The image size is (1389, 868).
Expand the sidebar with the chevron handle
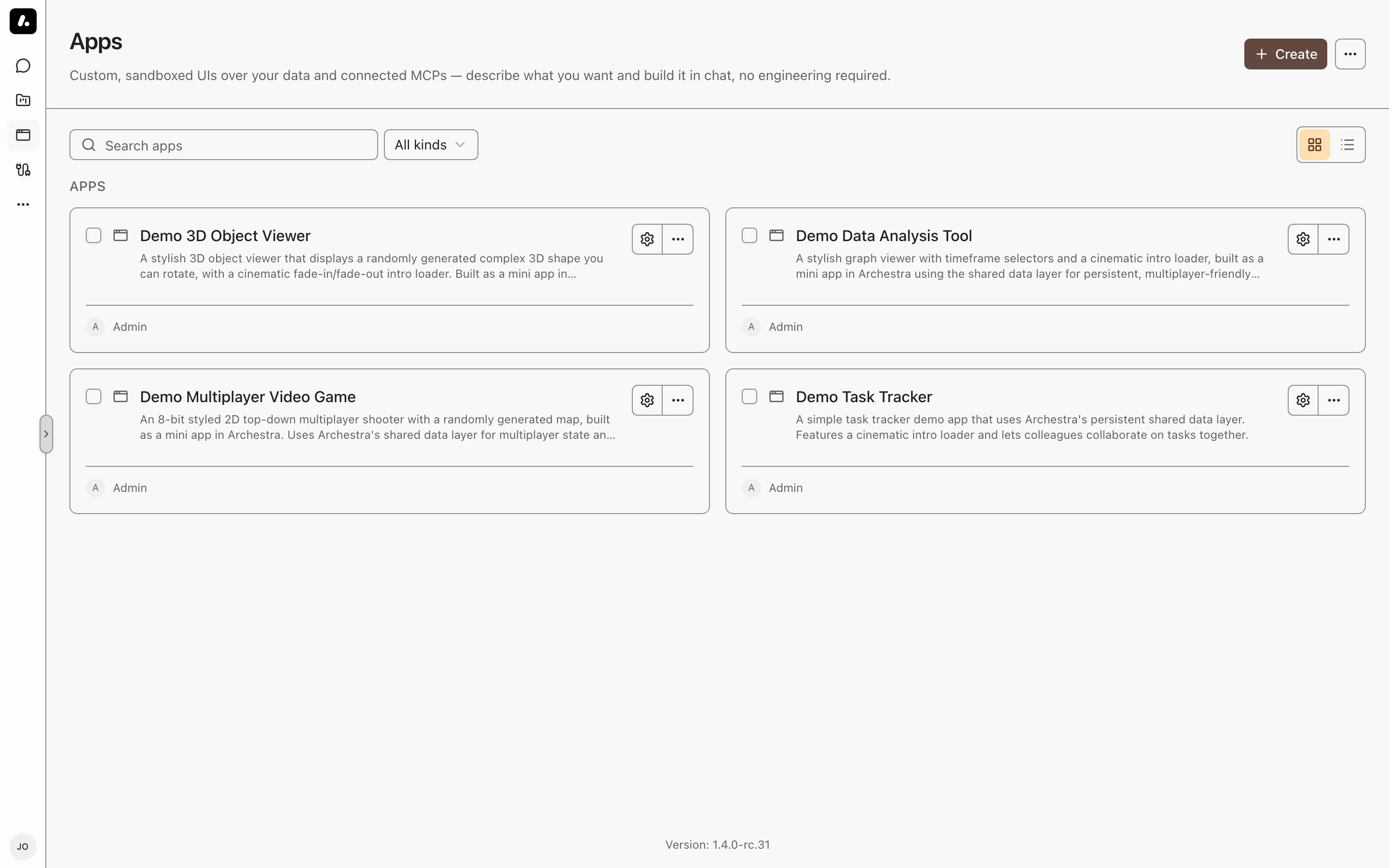click(46, 434)
